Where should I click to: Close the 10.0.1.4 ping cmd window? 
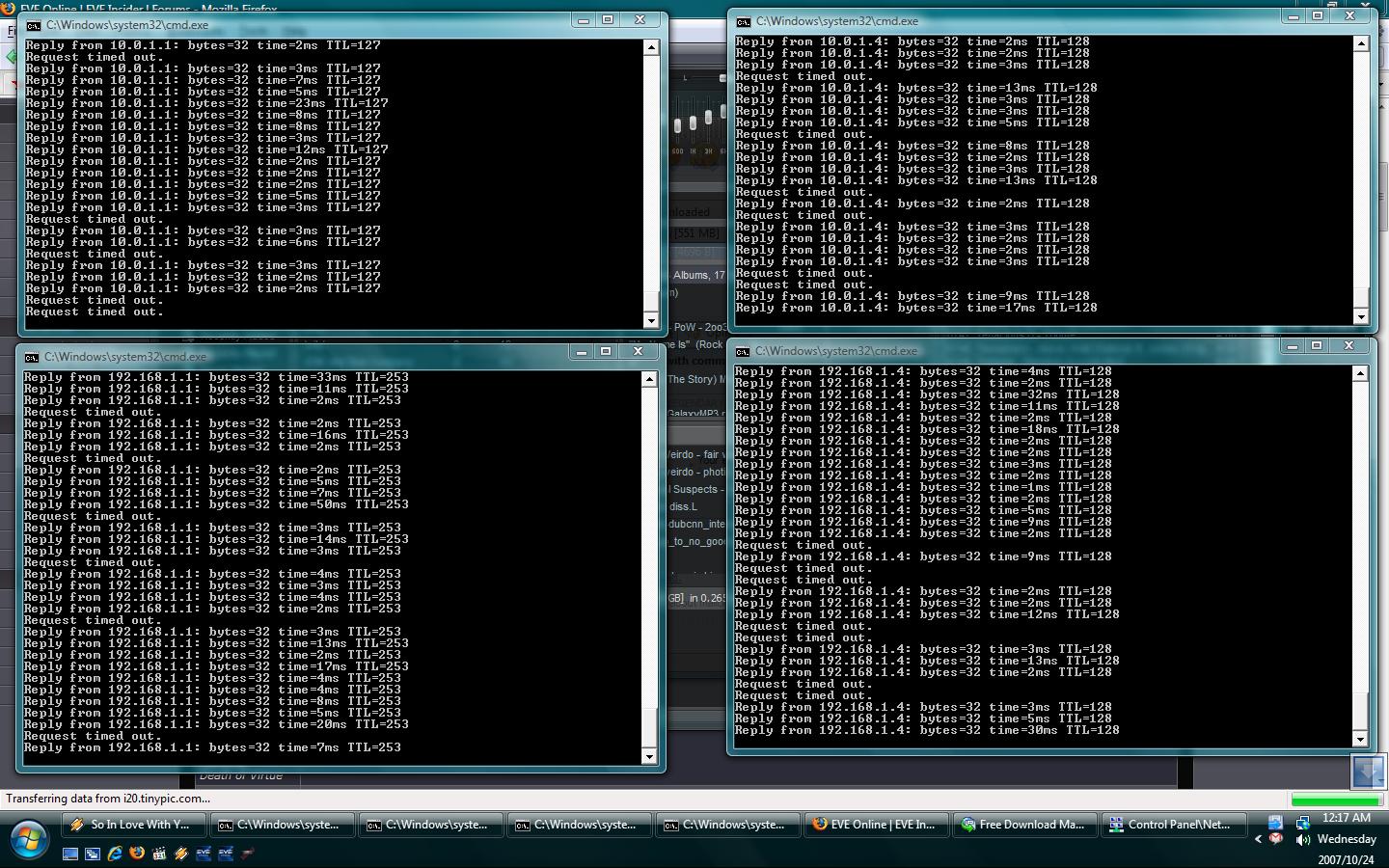coord(1350,16)
